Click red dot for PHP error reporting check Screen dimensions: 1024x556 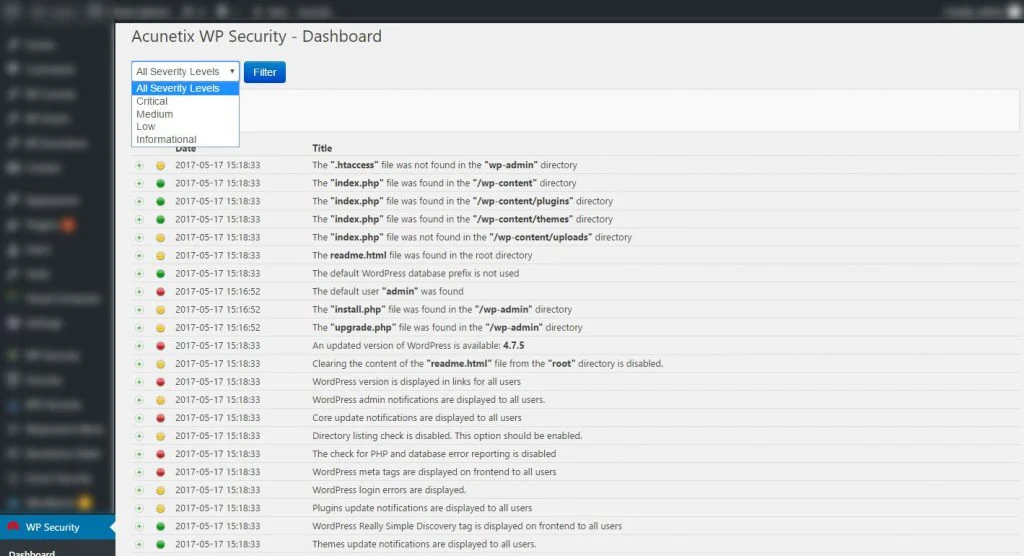160,454
